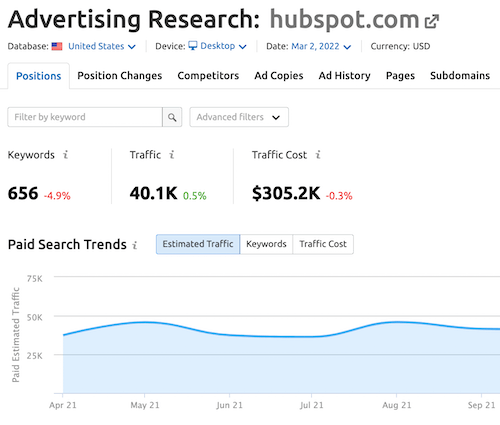Screen dimensions: 500x425
Task: Expand the Advanced filters dropdown
Action: (239, 117)
